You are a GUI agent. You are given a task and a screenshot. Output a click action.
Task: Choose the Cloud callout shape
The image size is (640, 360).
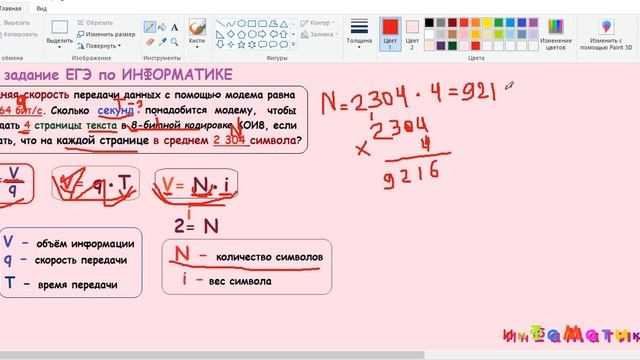tap(284, 44)
